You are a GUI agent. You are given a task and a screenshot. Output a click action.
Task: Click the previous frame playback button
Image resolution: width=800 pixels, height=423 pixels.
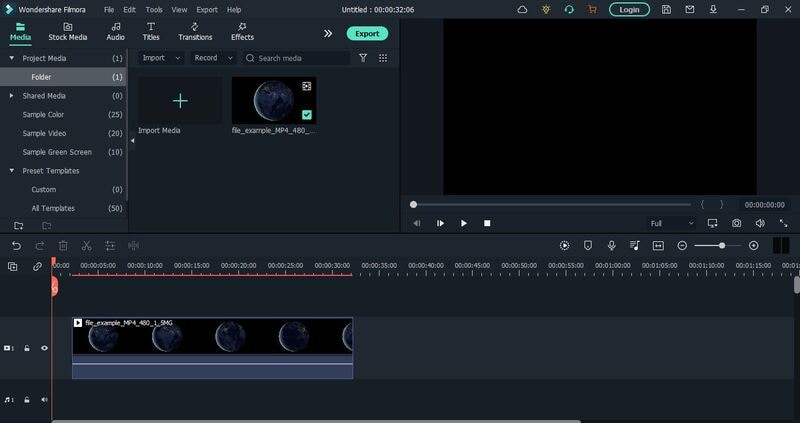pos(417,223)
